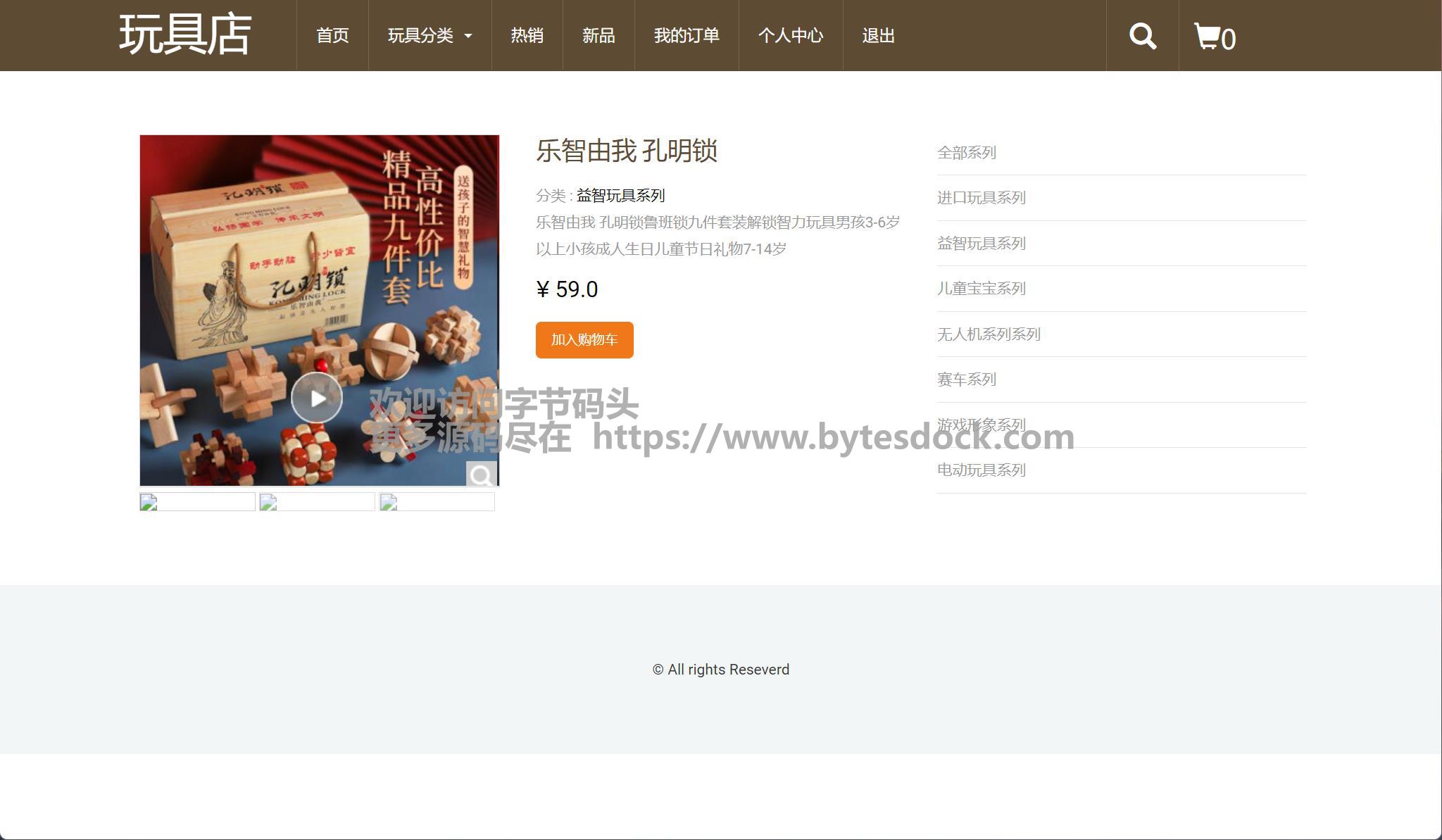Select 全部系列 in sidebar list

[966, 153]
